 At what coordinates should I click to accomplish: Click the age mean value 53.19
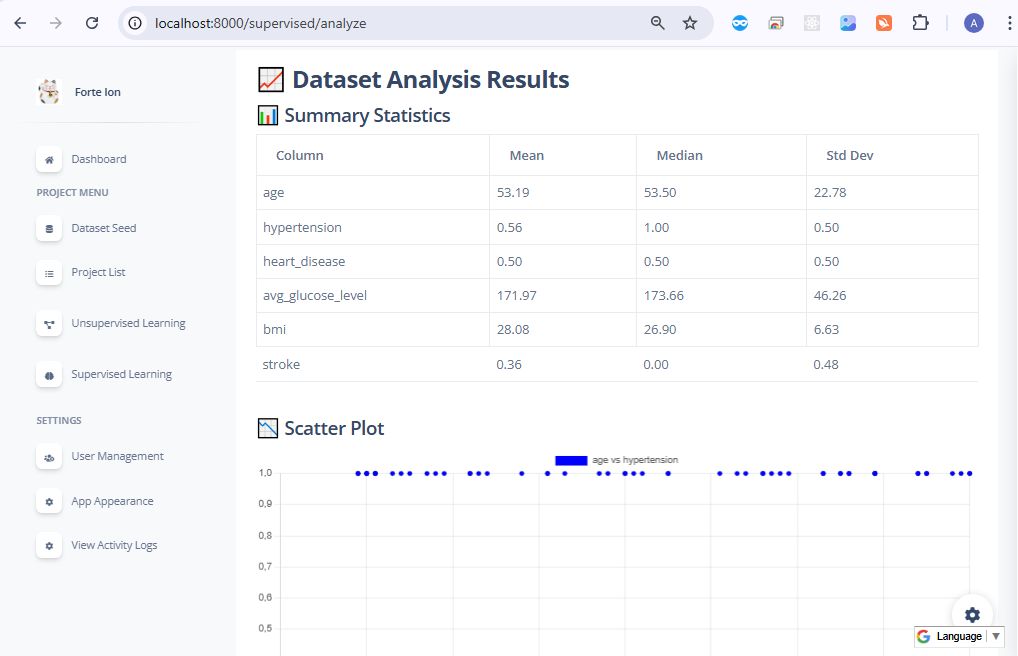click(x=513, y=192)
